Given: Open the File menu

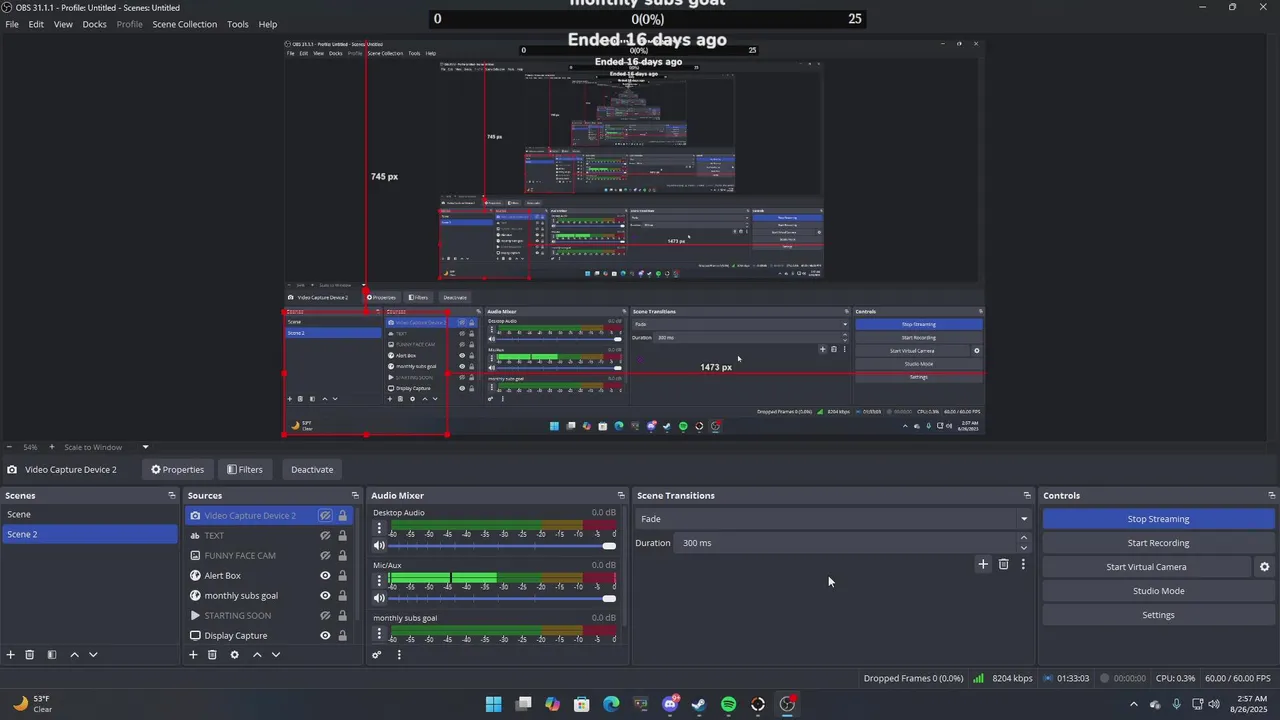Looking at the screenshot, I should (x=12, y=24).
